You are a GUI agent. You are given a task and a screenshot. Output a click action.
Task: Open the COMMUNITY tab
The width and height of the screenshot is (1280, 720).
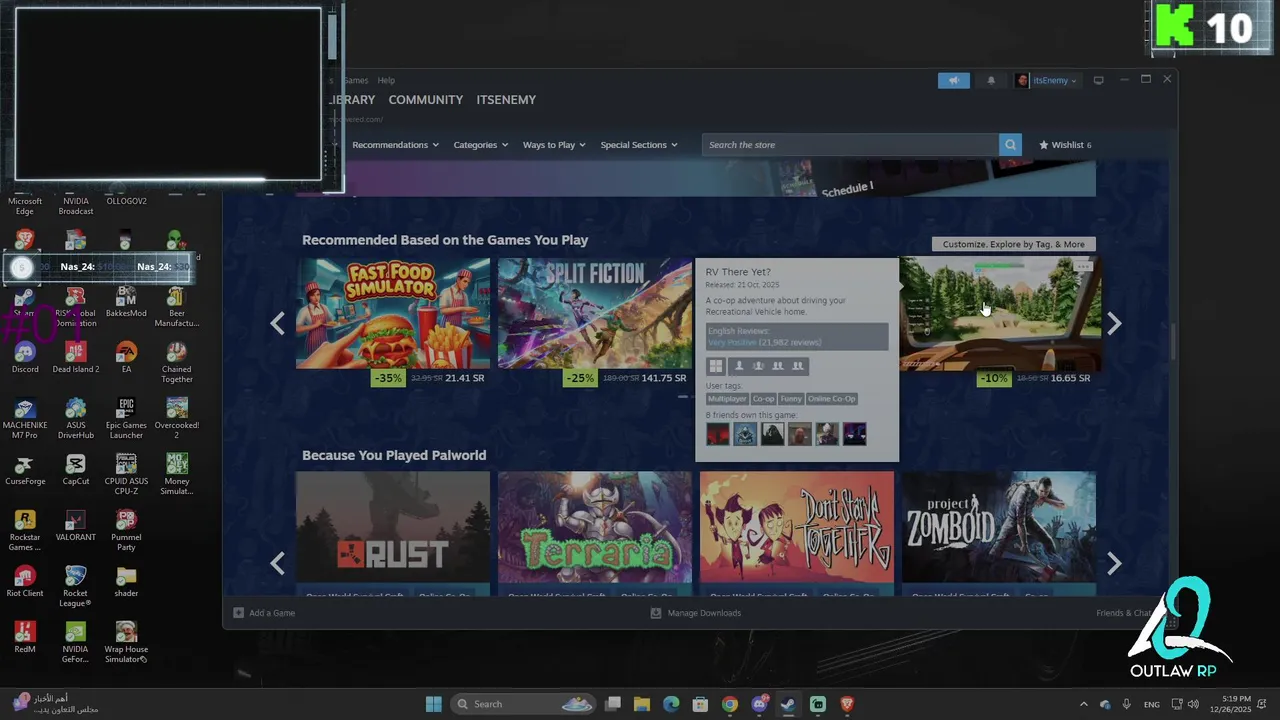point(425,99)
